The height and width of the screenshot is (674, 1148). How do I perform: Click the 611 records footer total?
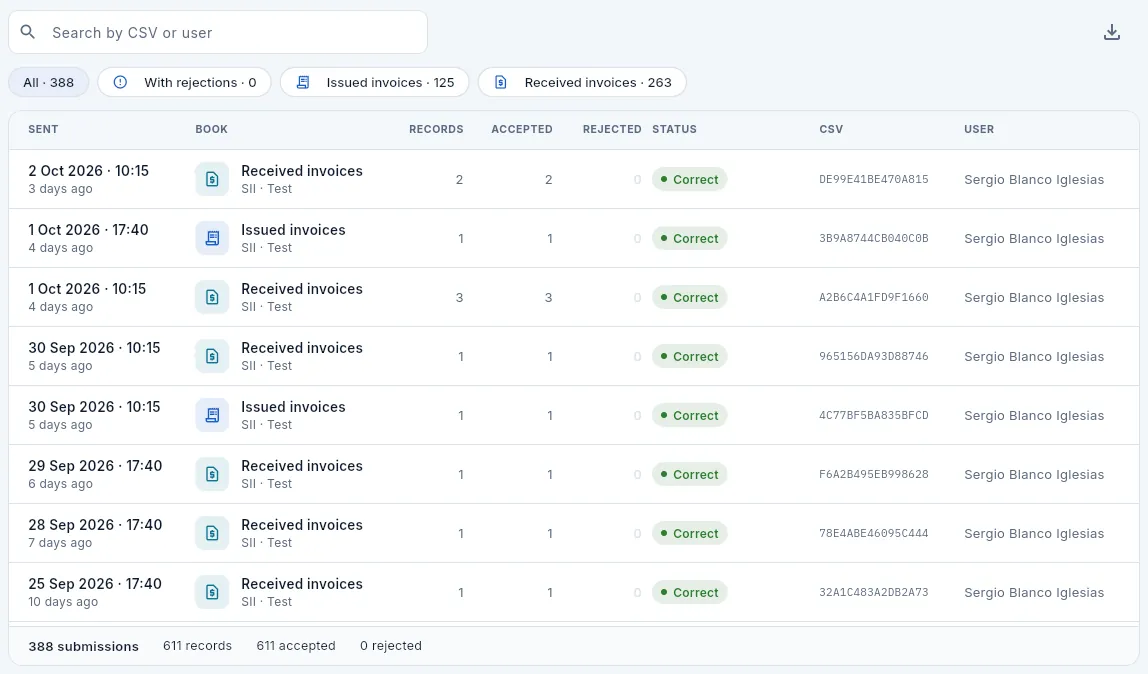click(198, 645)
